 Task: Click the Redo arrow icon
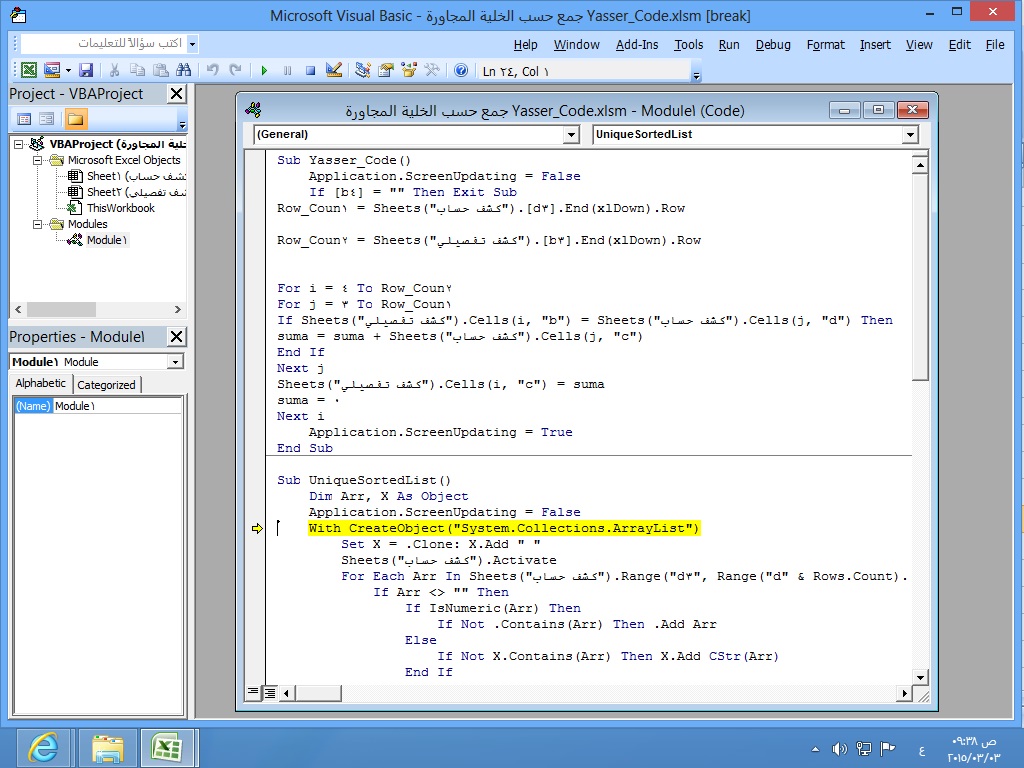click(x=235, y=71)
